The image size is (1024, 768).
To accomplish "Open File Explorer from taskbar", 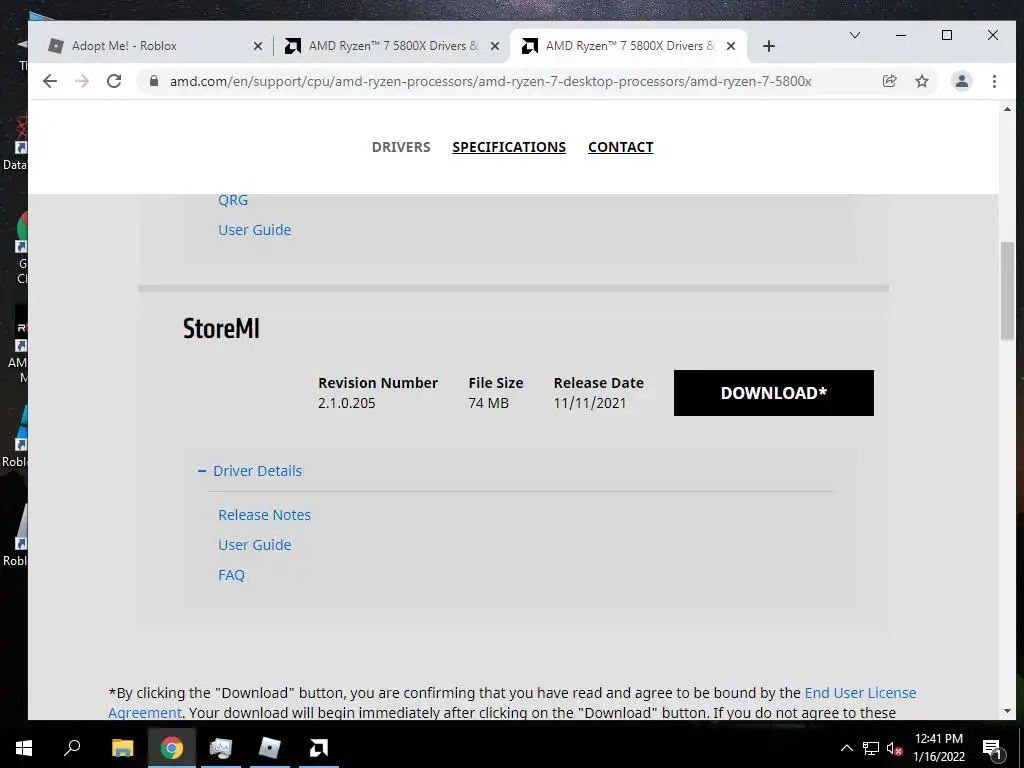I will pos(122,748).
